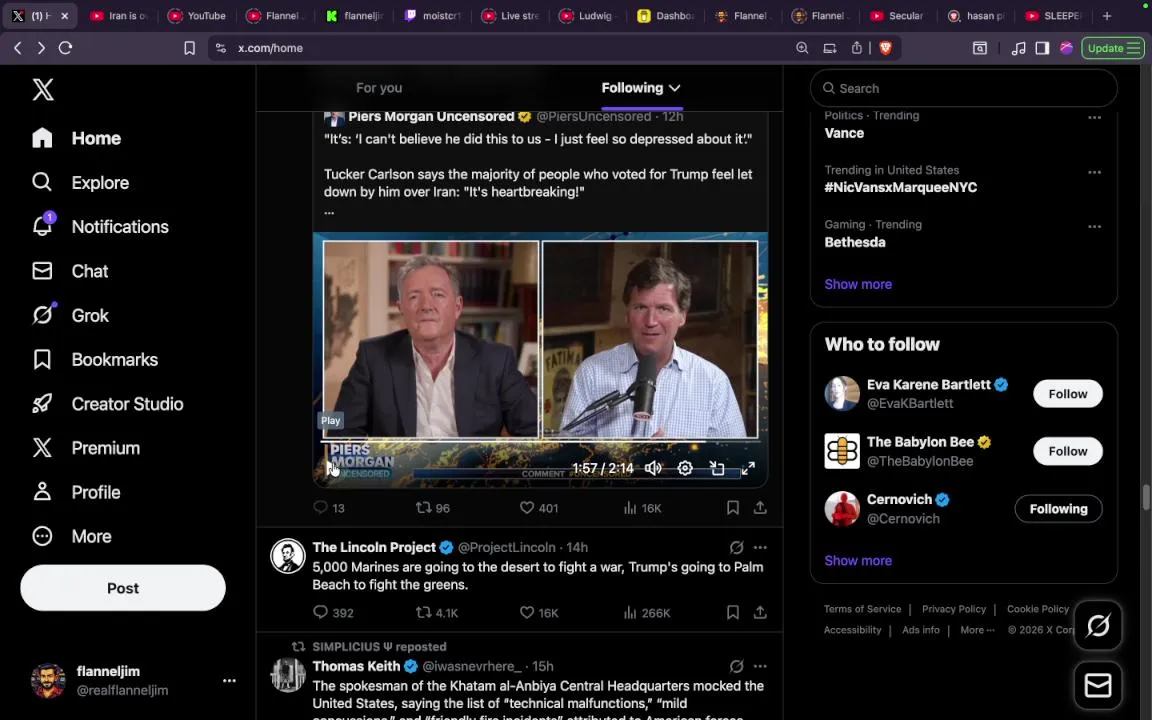View analytics of Piers Morgan post
Screen dimensions: 1152x720
(x=642, y=508)
